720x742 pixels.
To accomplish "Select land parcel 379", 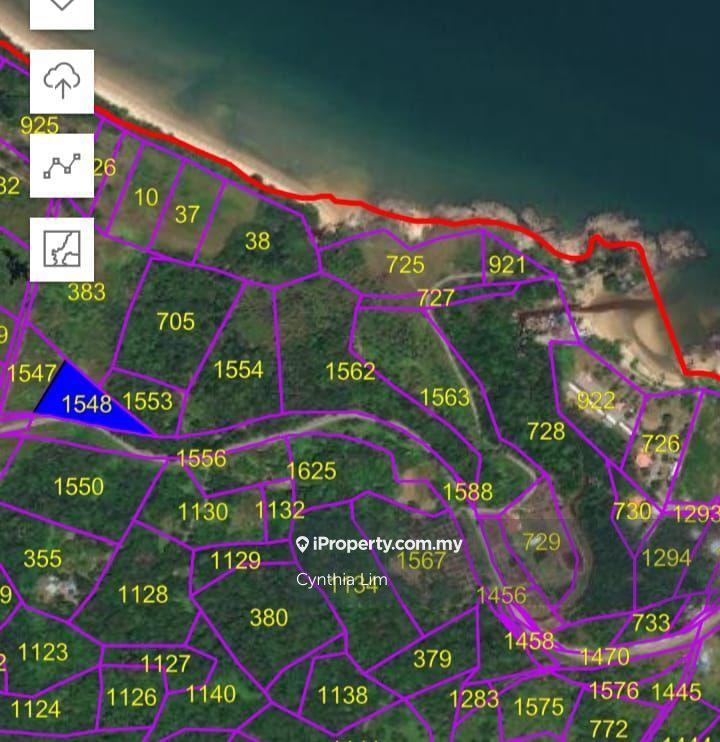I will point(432,658).
